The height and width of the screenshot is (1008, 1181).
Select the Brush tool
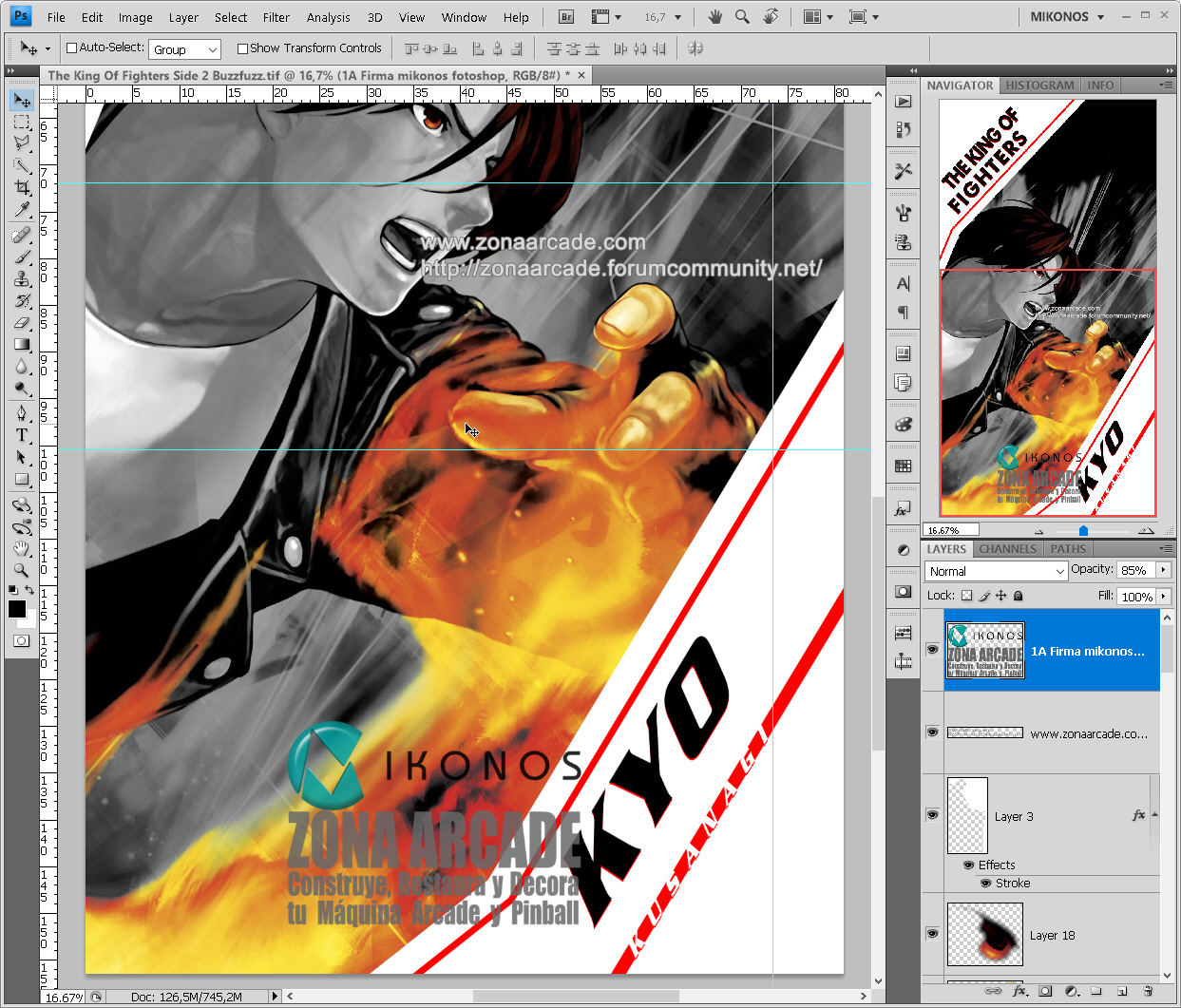(x=22, y=257)
